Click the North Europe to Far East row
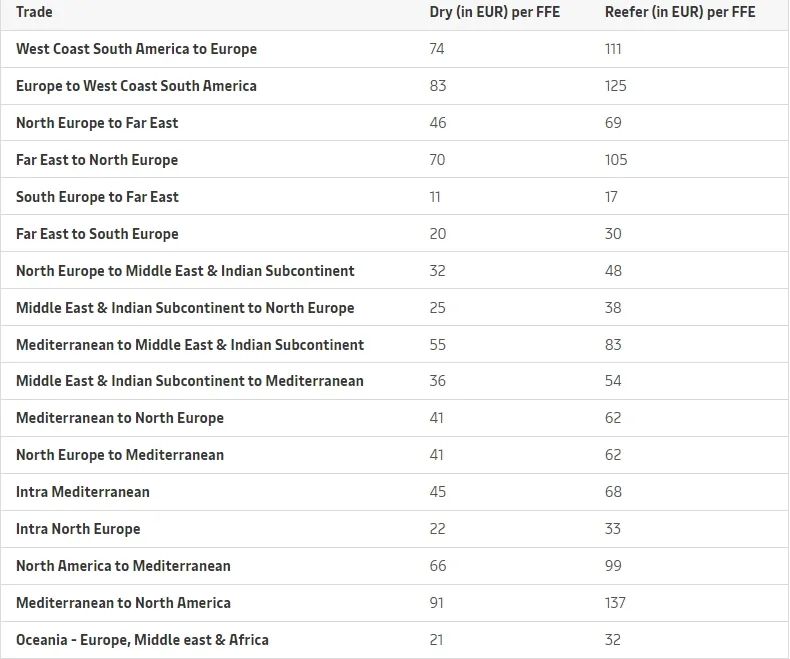Image resolution: width=790 pixels, height=659 pixels. pos(395,123)
